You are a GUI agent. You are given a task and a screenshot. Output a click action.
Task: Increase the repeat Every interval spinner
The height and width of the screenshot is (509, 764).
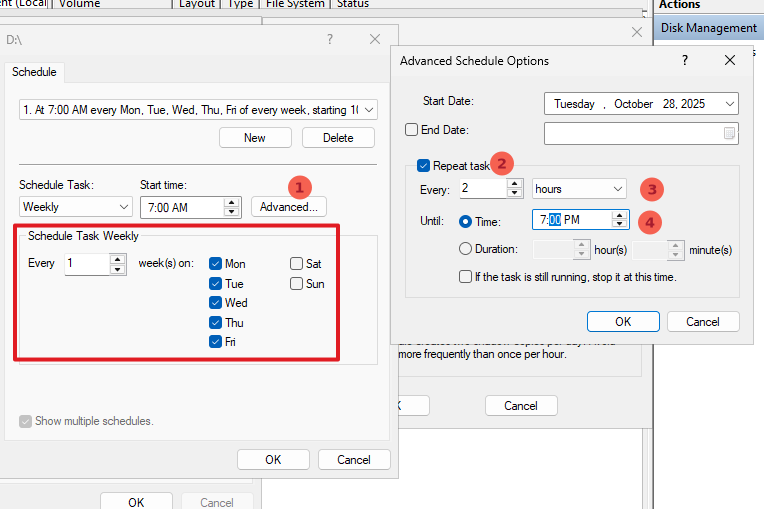(x=515, y=184)
